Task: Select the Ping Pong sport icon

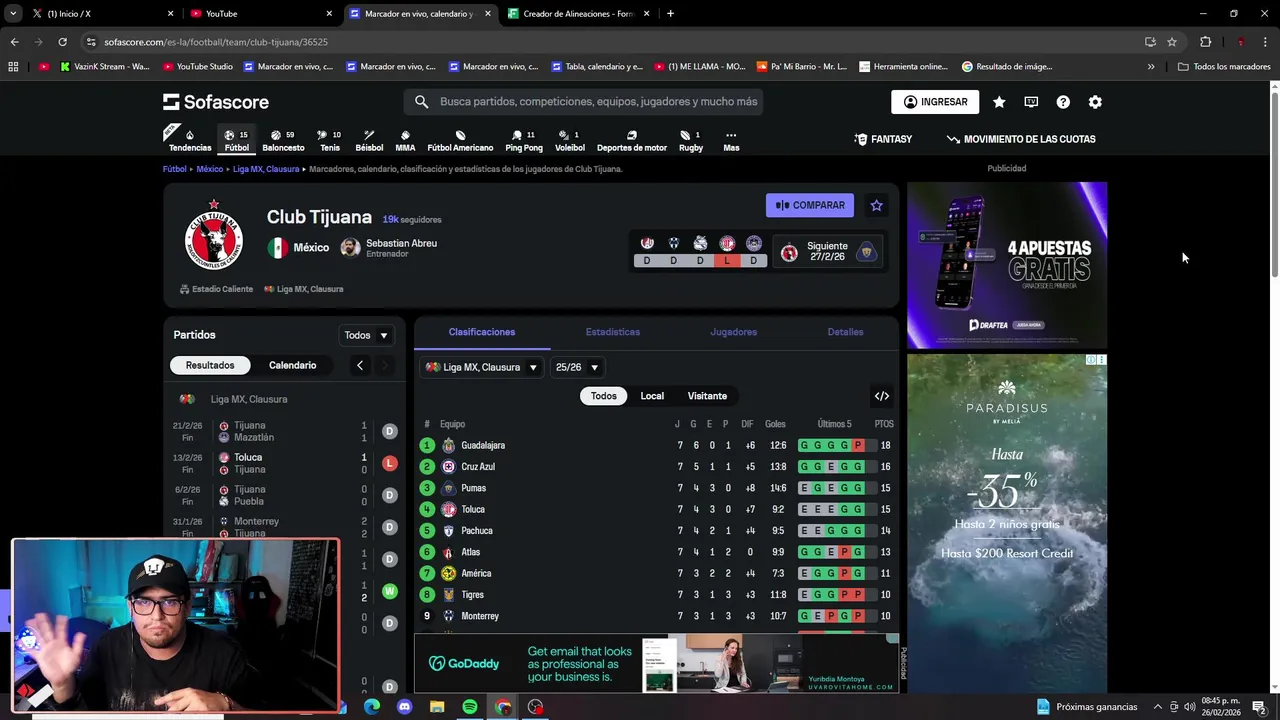Action: [524, 140]
